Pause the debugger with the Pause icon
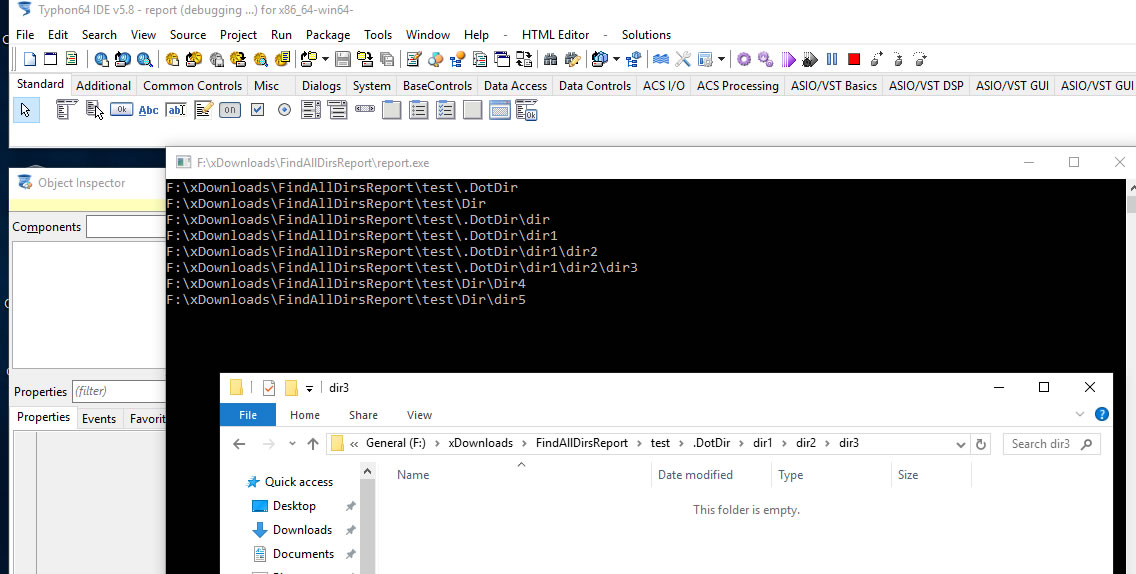Image resolution: width=1136 pixels, height=574 pixels. click(832, 59)
